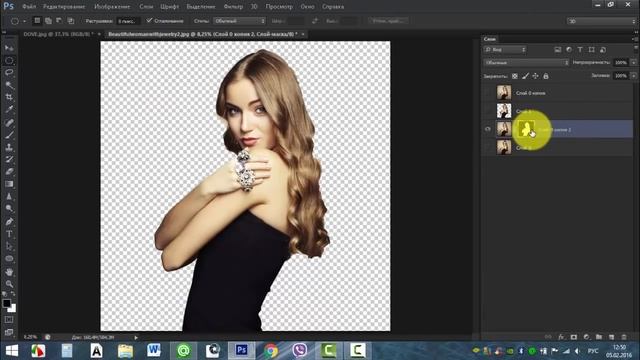
Task: Select the Pen tool
Action: tap(9, 222)
